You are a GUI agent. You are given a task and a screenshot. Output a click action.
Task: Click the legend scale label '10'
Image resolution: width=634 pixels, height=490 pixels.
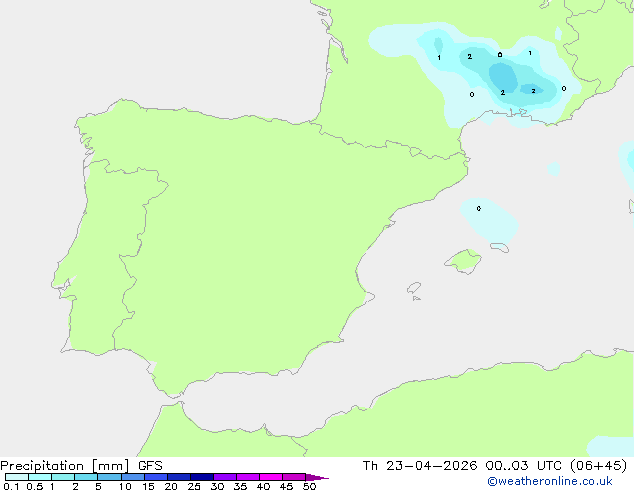point(125,486)
